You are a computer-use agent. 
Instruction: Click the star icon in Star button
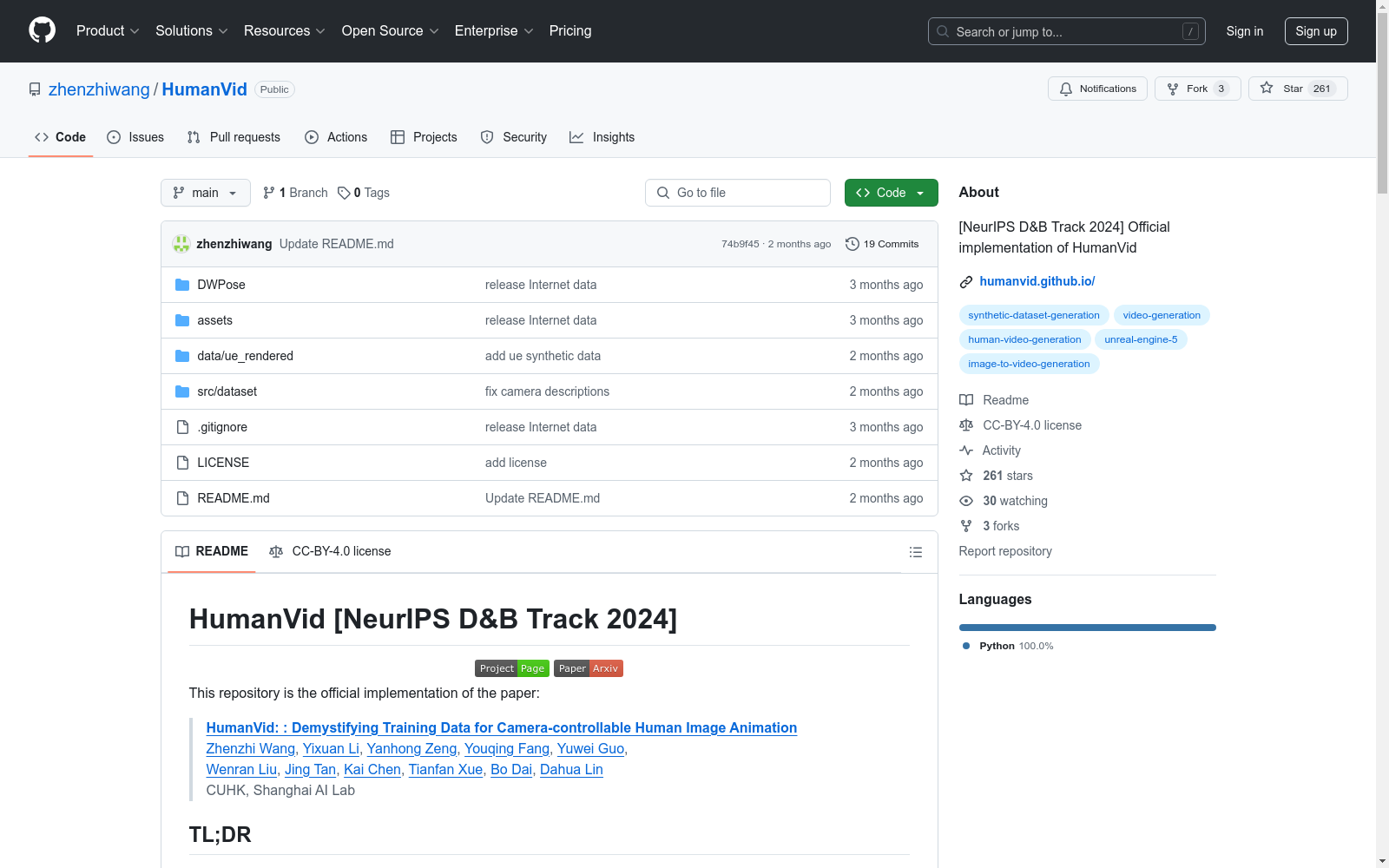coord(1267,88)
